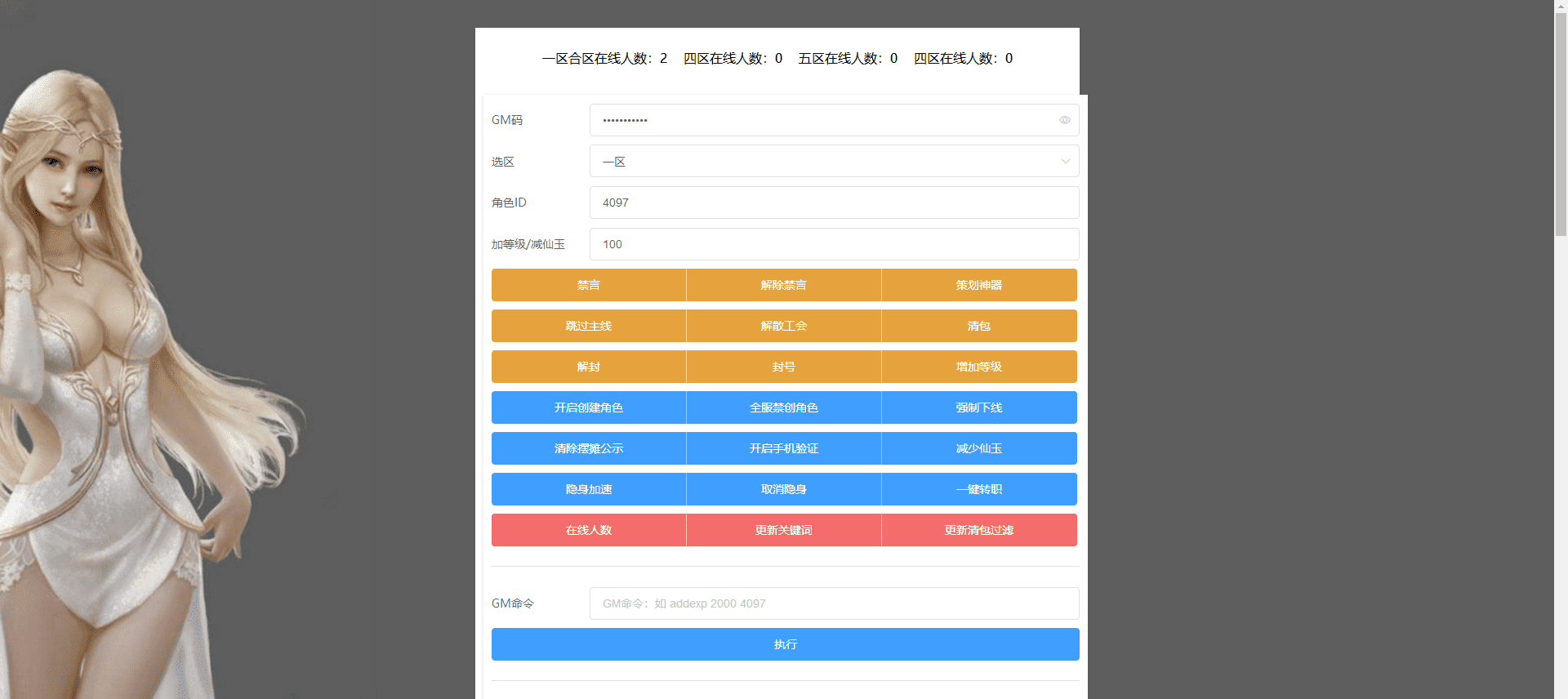Click the 开启创建角色 button
This screenshot has height=699, width=1568.
pyautogui.click(x=589, y=407)
